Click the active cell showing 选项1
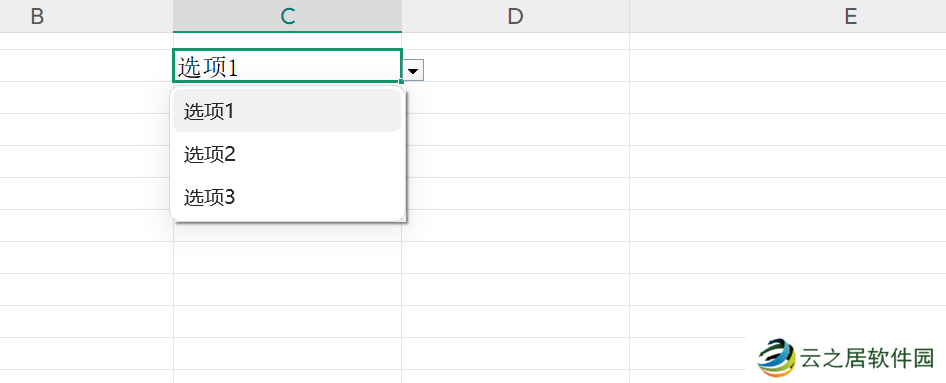 point(287,66)
